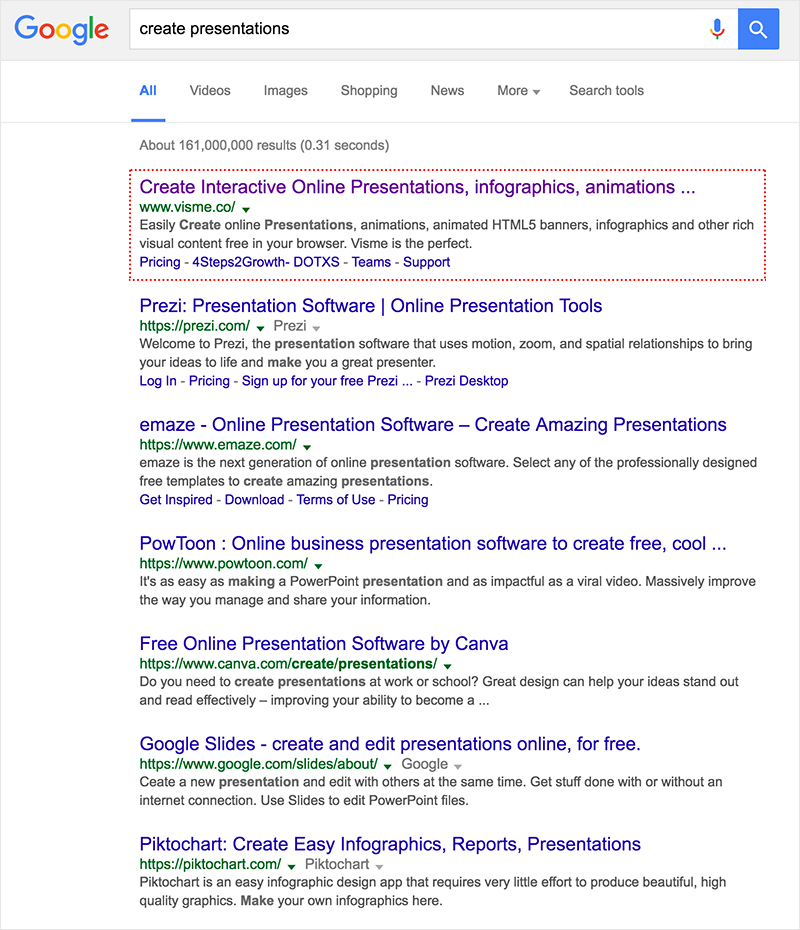Open the arrow beside the powtoon.com URL
The height and width of the screenshot is (930, 800).
click(318, 566)
